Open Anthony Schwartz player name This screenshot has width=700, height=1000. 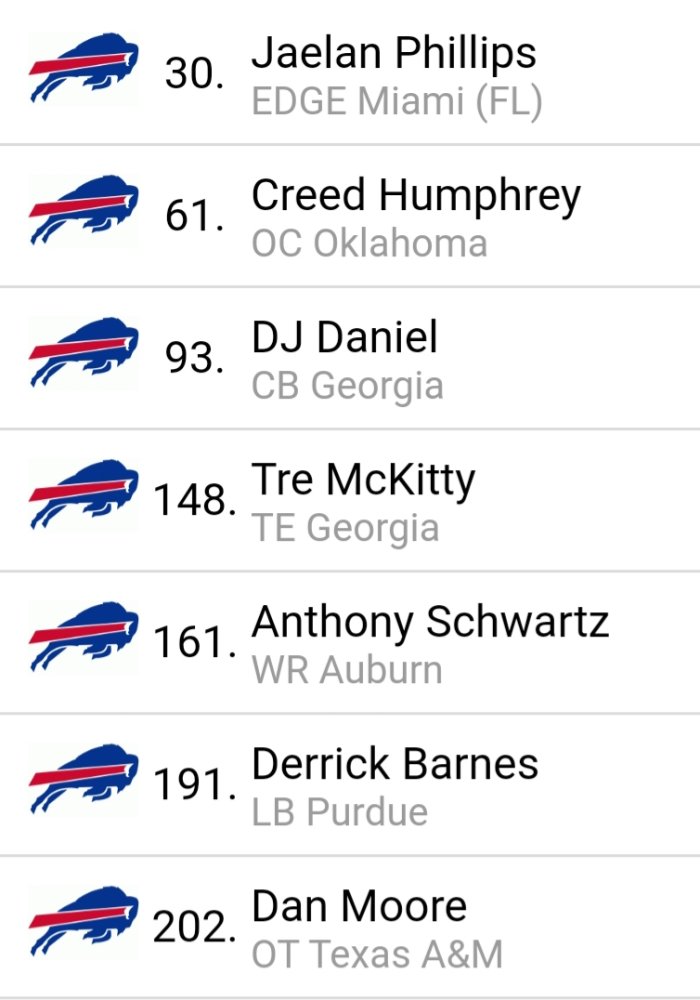click(x=430, y=622)
